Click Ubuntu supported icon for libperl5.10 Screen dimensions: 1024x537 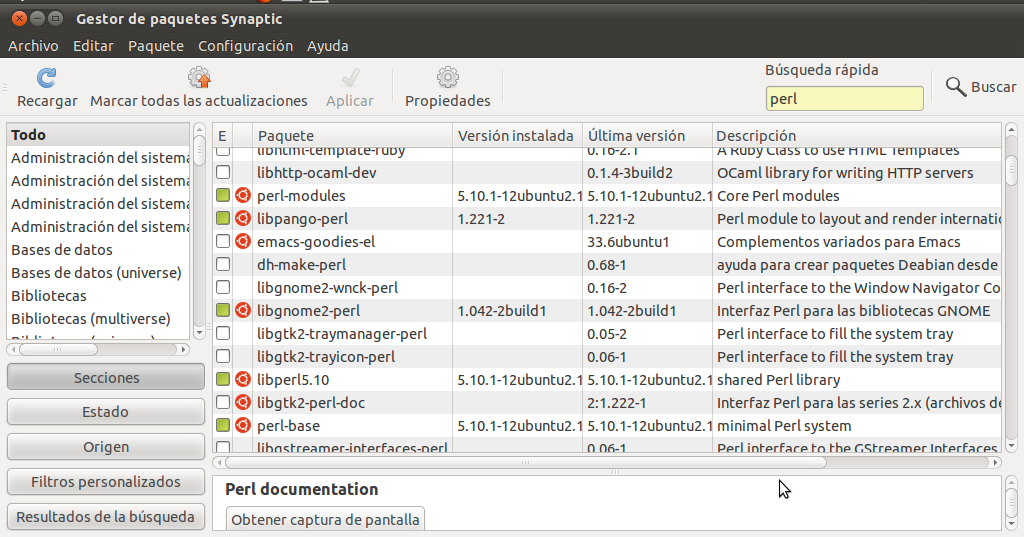click(x=243, y=379)
